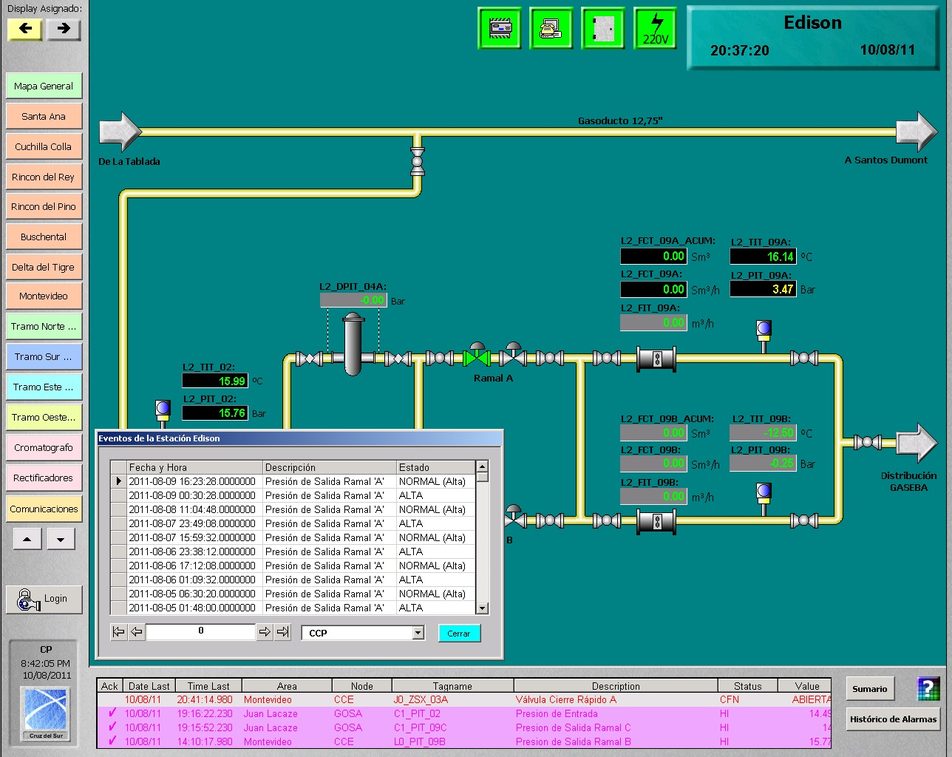Click the Estado column header
The image size is (952, 757).
coord(435,467)
